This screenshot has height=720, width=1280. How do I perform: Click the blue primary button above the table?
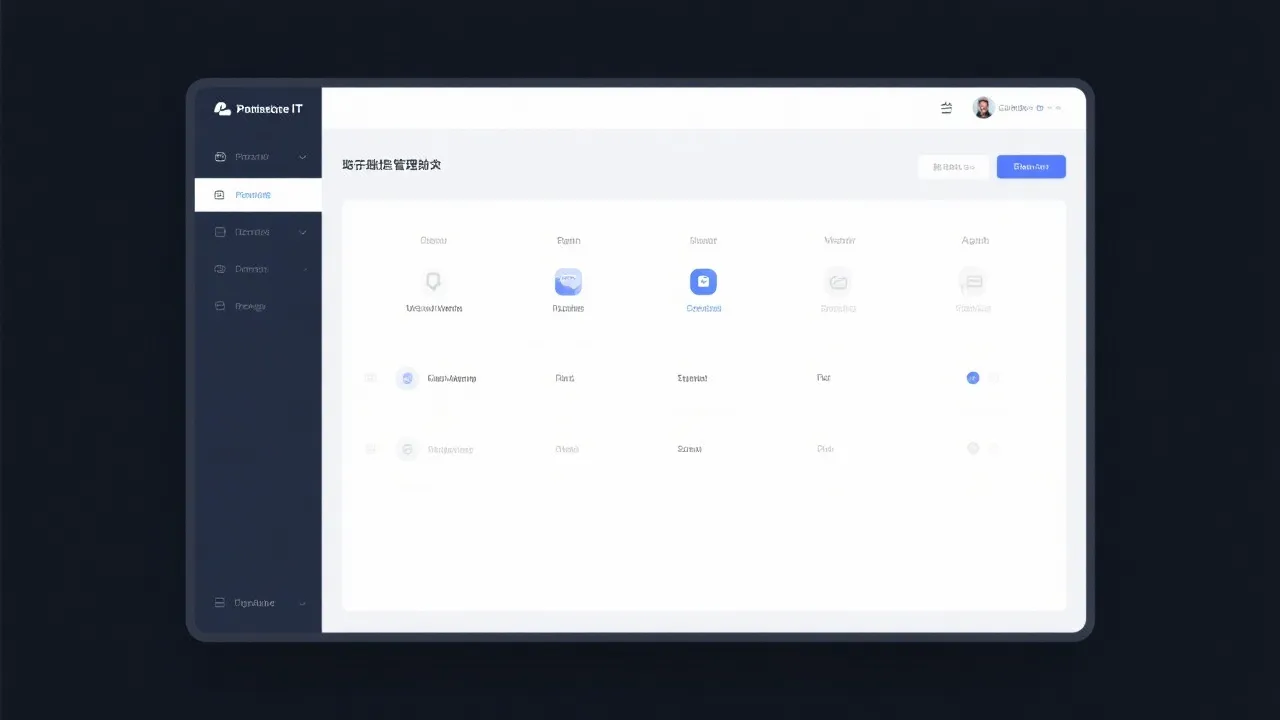[x=1031, y=167]
